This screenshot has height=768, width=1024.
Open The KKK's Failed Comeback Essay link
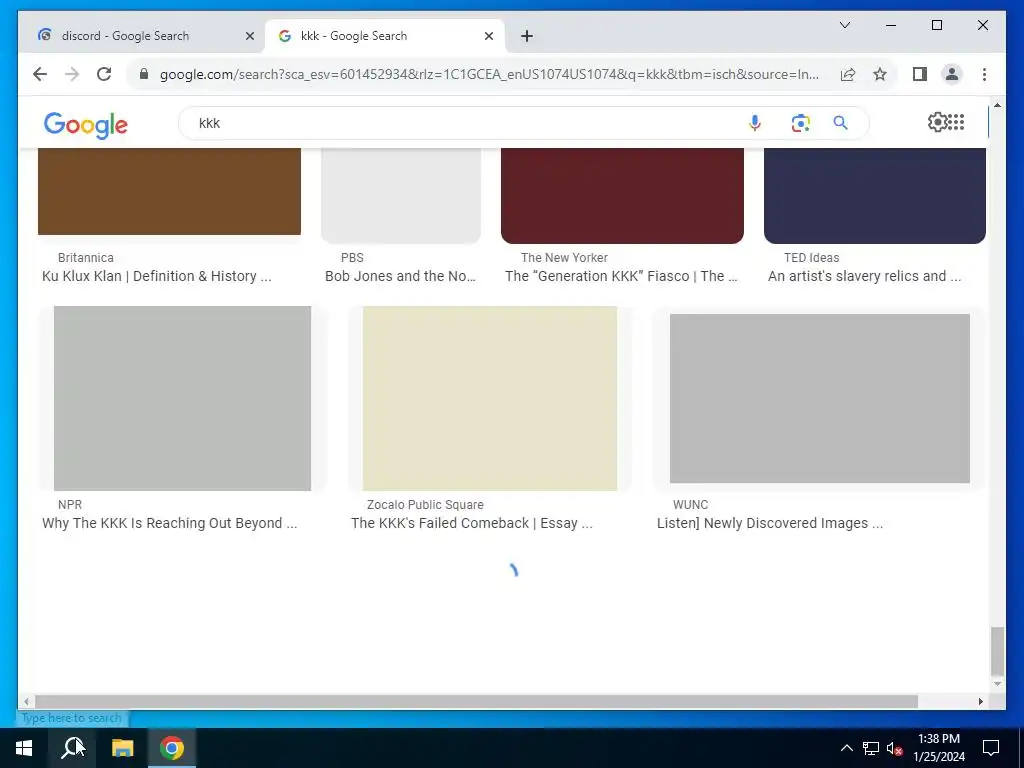click(472, 523)
